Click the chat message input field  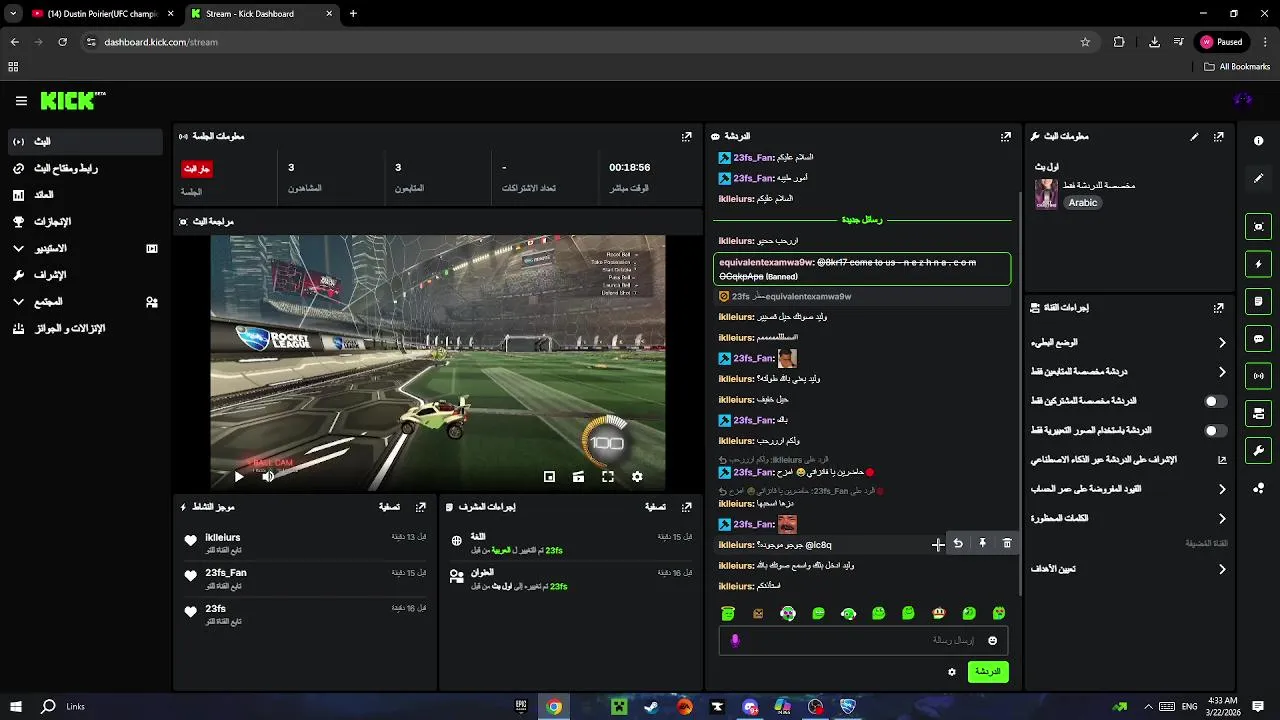click(x=863, y=641)
